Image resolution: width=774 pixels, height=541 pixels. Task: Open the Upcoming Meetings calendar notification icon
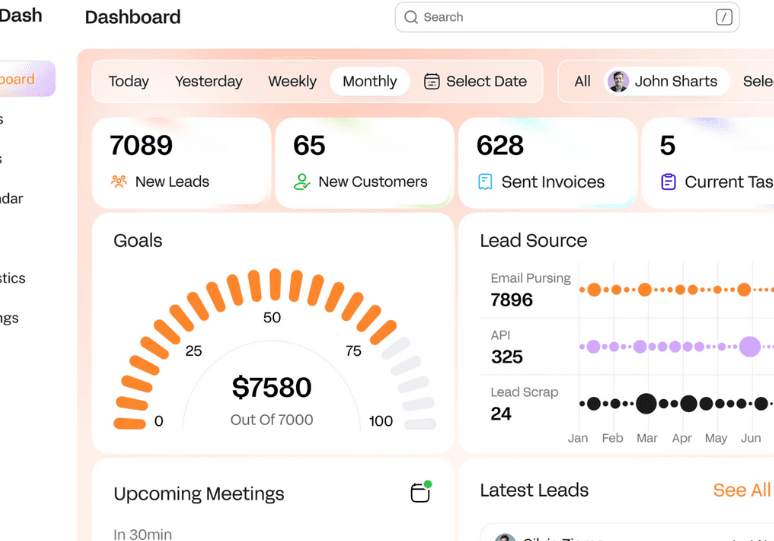pyautogui.click(x=421, y=492)
